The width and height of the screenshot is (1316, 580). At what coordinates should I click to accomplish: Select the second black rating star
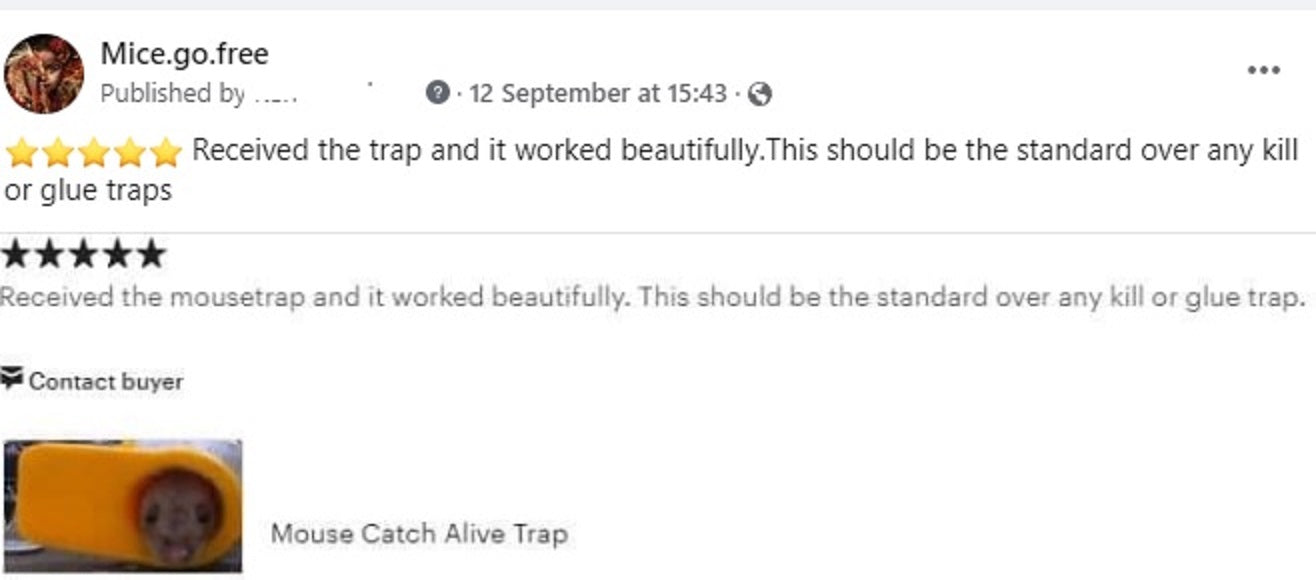48,254
